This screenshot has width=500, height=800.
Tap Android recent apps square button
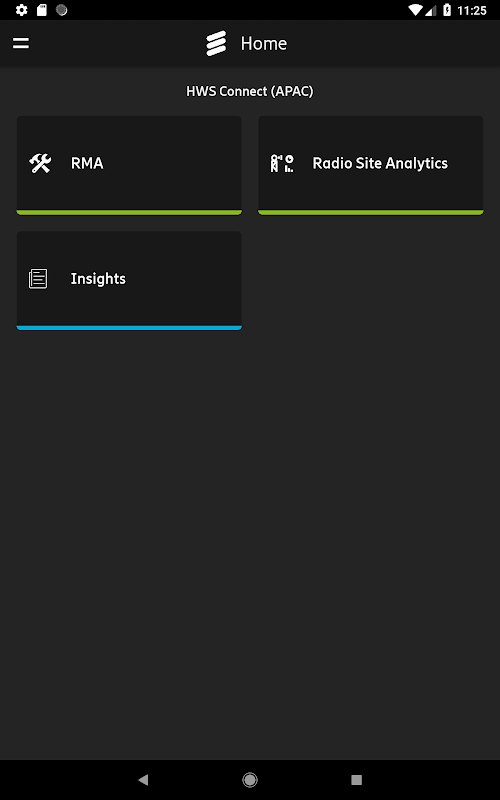[x=357, y=779]
